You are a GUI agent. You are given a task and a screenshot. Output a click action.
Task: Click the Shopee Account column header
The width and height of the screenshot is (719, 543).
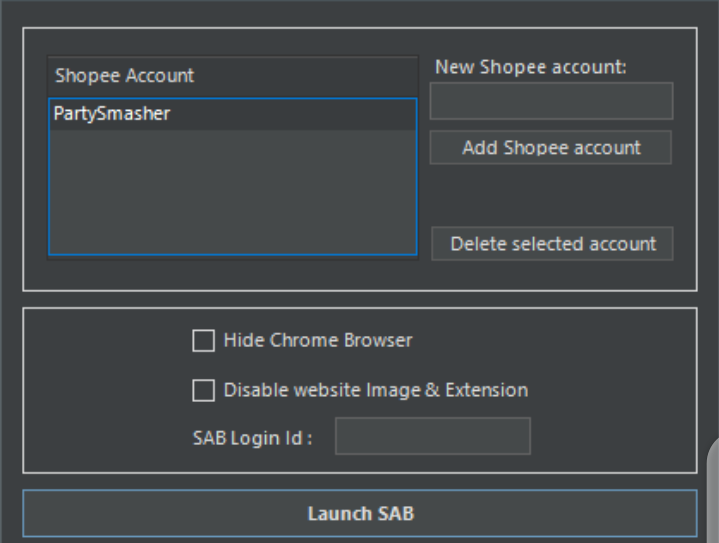tap(232, 76)
